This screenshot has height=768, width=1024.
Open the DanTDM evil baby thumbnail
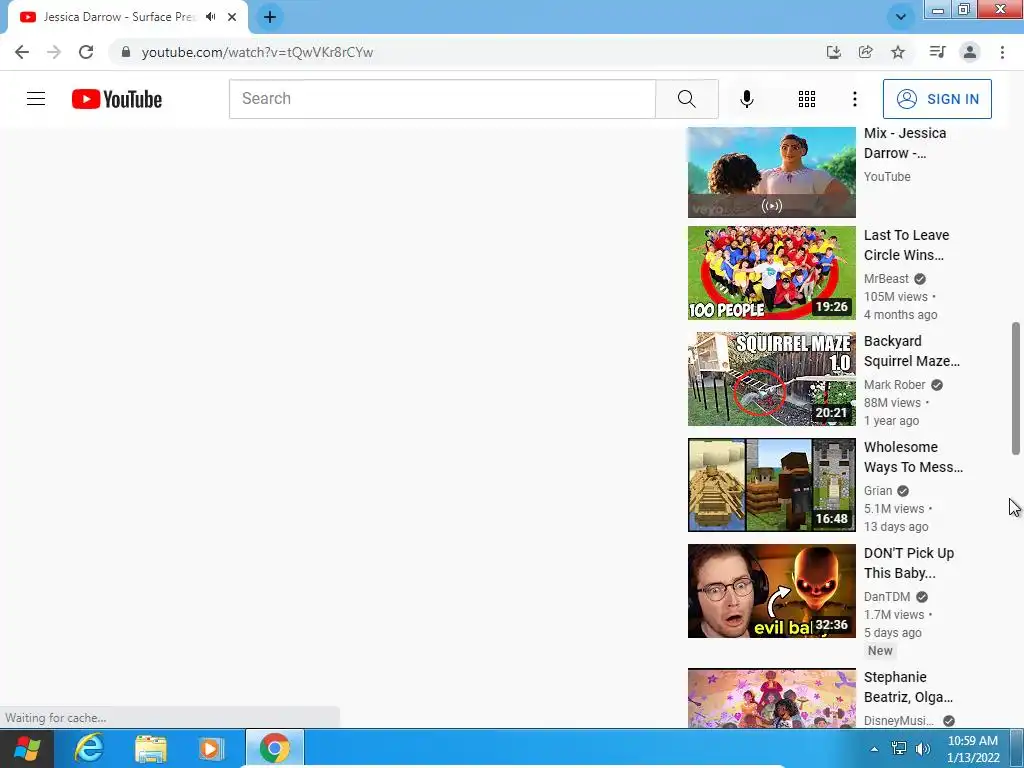click(771, 591)
